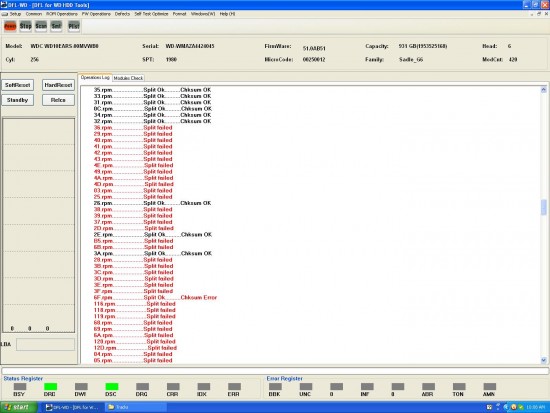Open the Common menu
The height and width of the screenshot is (413, 550).
click(34, 14)
